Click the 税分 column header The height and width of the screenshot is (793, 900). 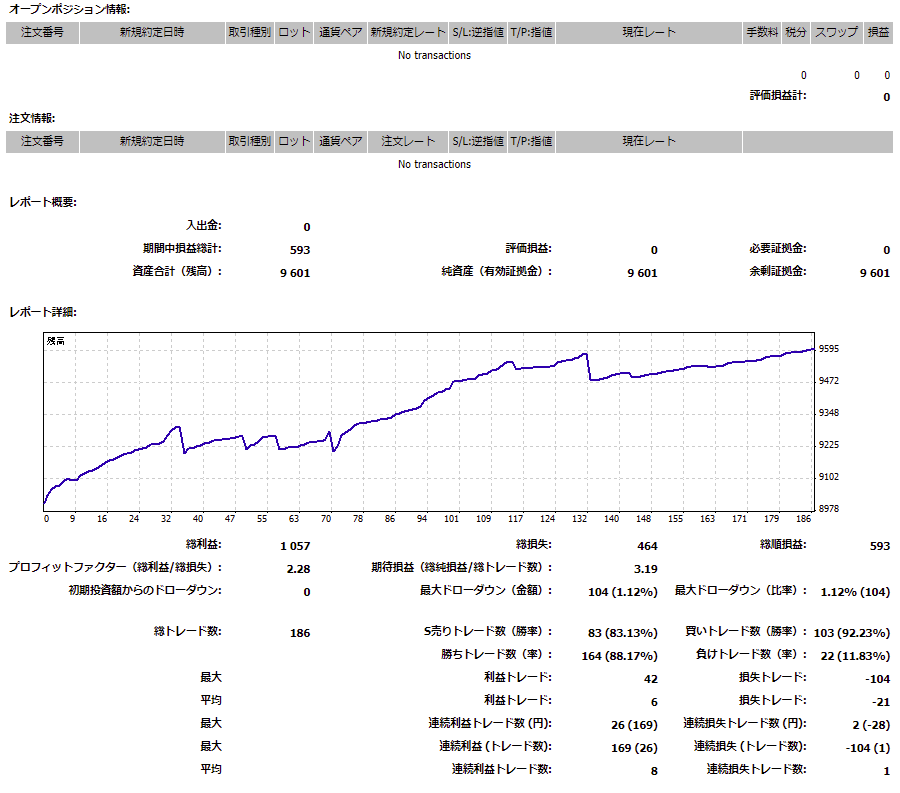tap(796, 32)
